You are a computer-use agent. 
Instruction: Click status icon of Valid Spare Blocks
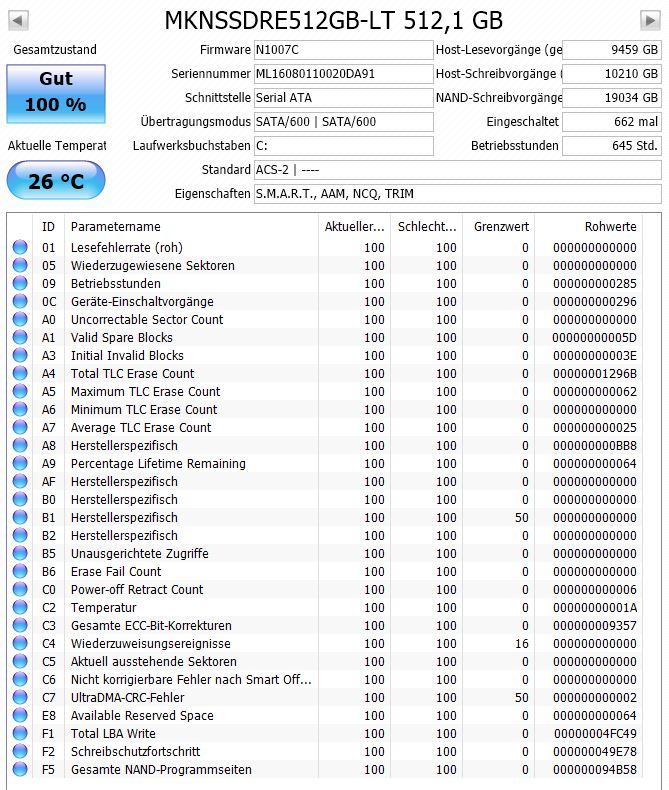pyautogui.click(x=20, y=338)
